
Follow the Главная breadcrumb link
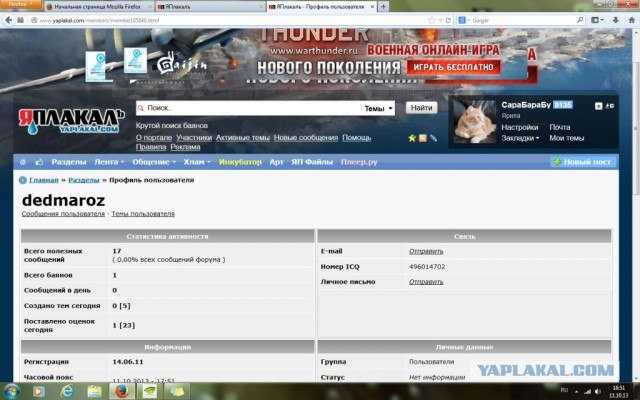(x=44, y=180)
